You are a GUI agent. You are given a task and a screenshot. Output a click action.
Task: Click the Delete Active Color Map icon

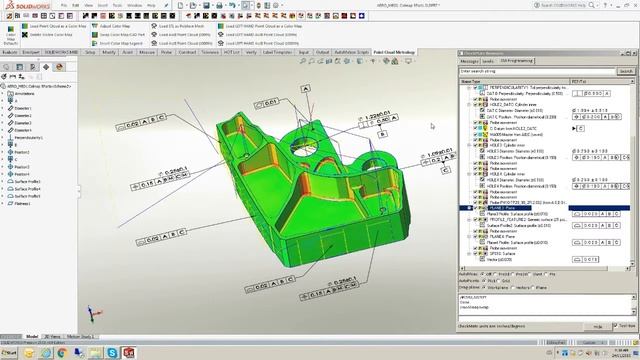click(x=25, y=35)
